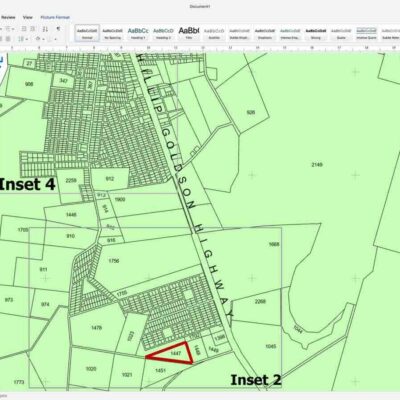Apply the No Spacing style
Viewport: 400px width, 400px height.
tap(112, 33)
